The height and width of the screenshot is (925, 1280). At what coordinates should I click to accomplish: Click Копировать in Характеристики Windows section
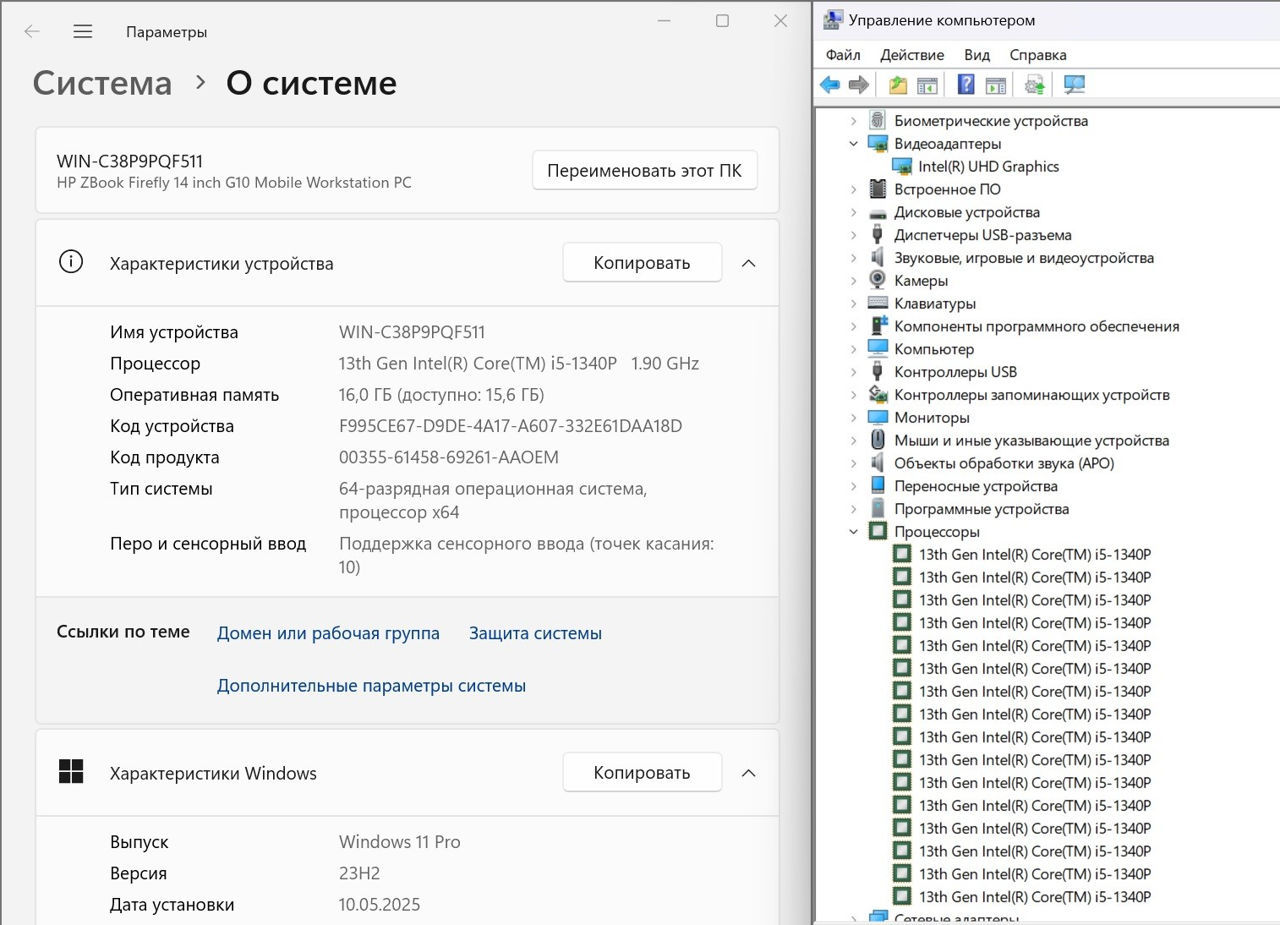642,773
